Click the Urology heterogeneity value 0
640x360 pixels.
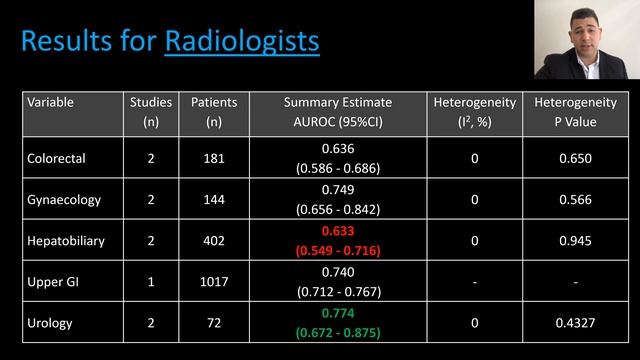coord(475,323)
